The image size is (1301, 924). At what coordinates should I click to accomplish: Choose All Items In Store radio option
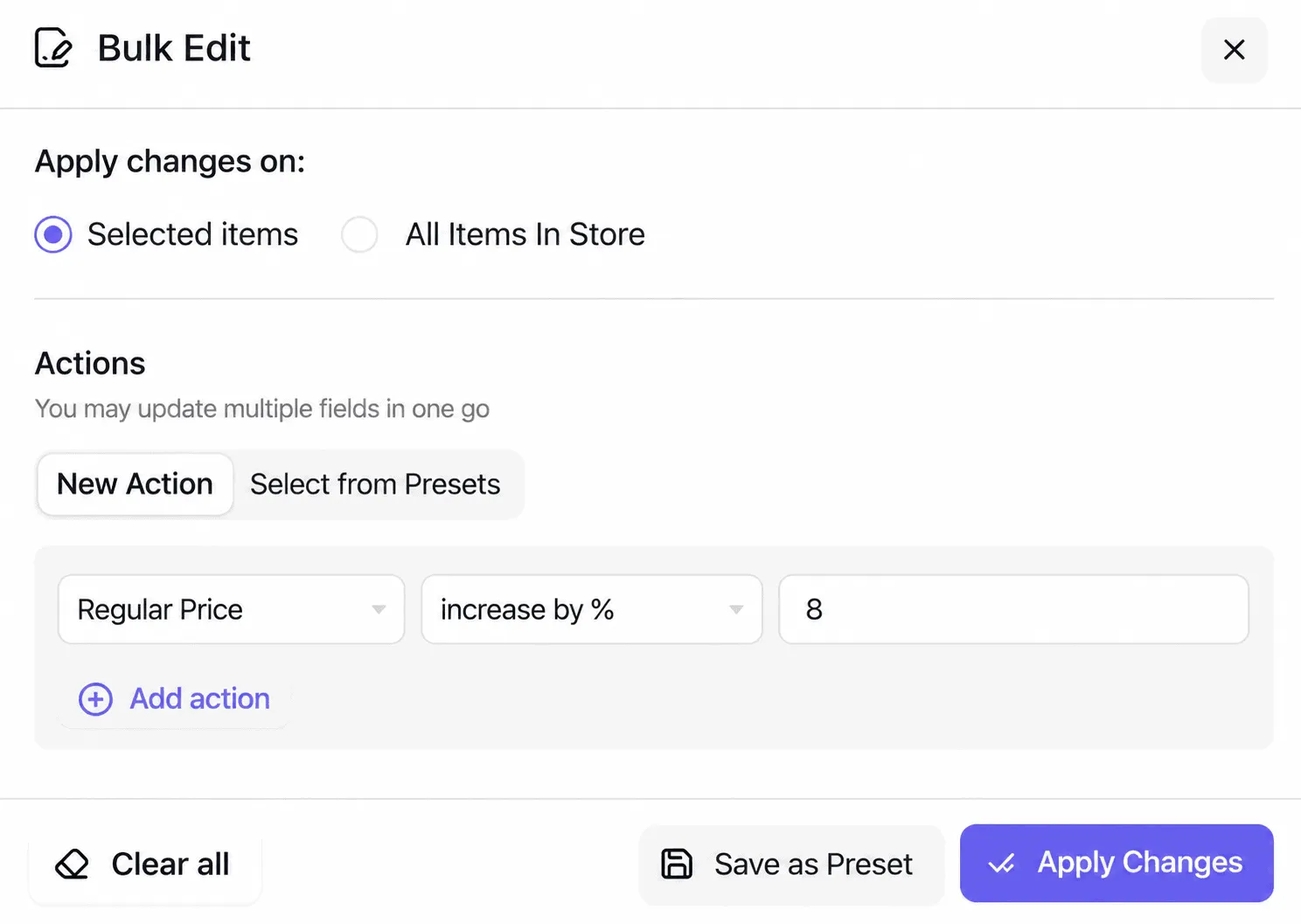(359, 234)
